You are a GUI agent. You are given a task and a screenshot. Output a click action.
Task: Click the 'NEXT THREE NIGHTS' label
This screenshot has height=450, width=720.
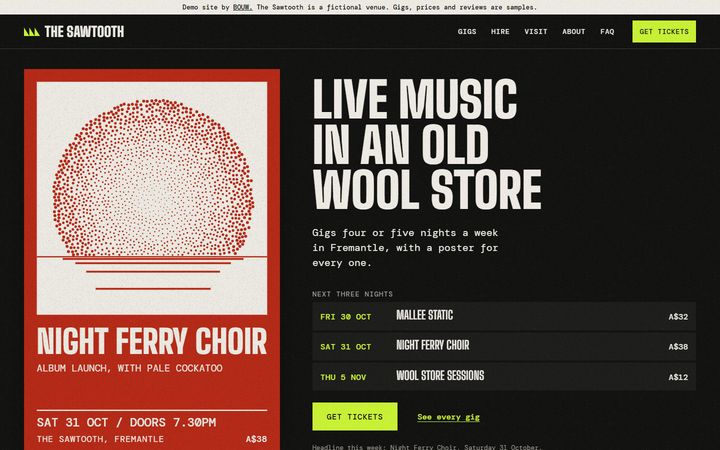tap(352, 294)
